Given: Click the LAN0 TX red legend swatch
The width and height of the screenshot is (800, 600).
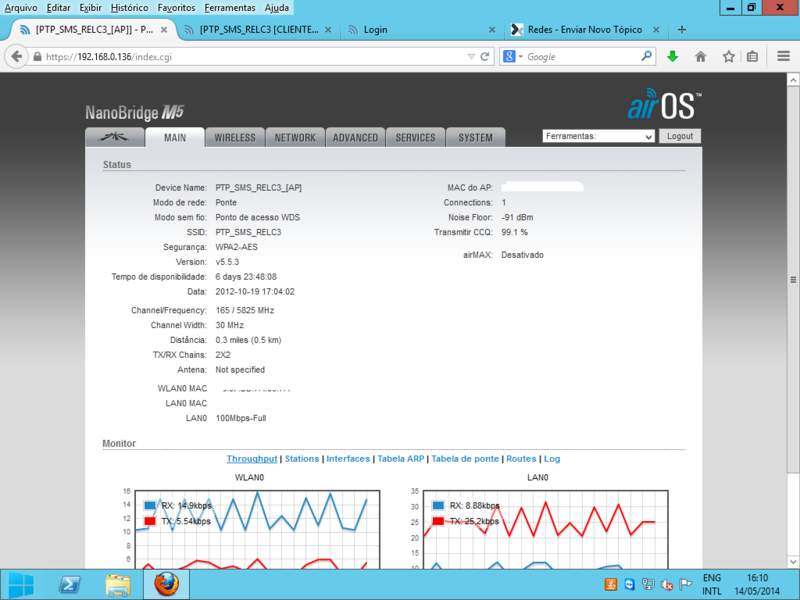Looking at the screenshot, I should [438, 521].
